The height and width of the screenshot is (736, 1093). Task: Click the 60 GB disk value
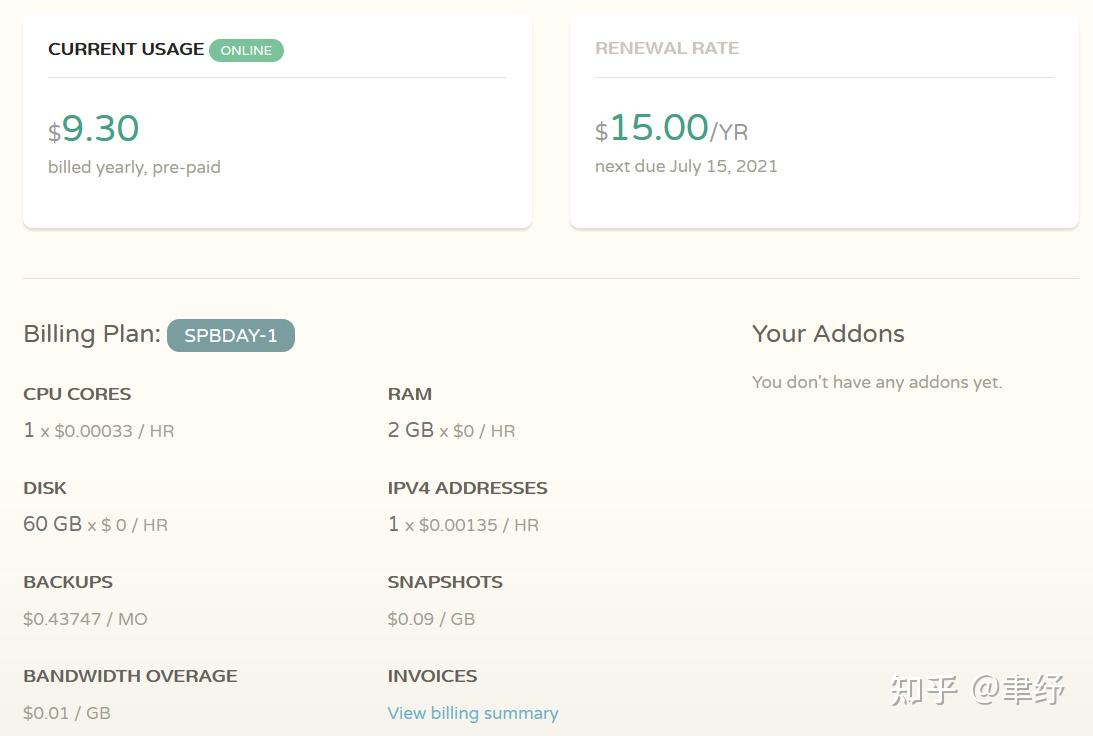pos(52,524)
